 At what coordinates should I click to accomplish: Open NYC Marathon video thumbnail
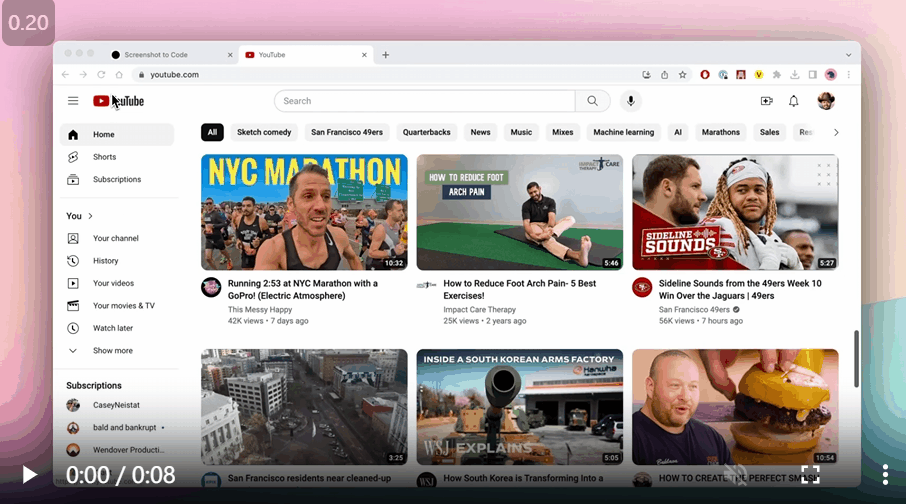tap(304, 212)
